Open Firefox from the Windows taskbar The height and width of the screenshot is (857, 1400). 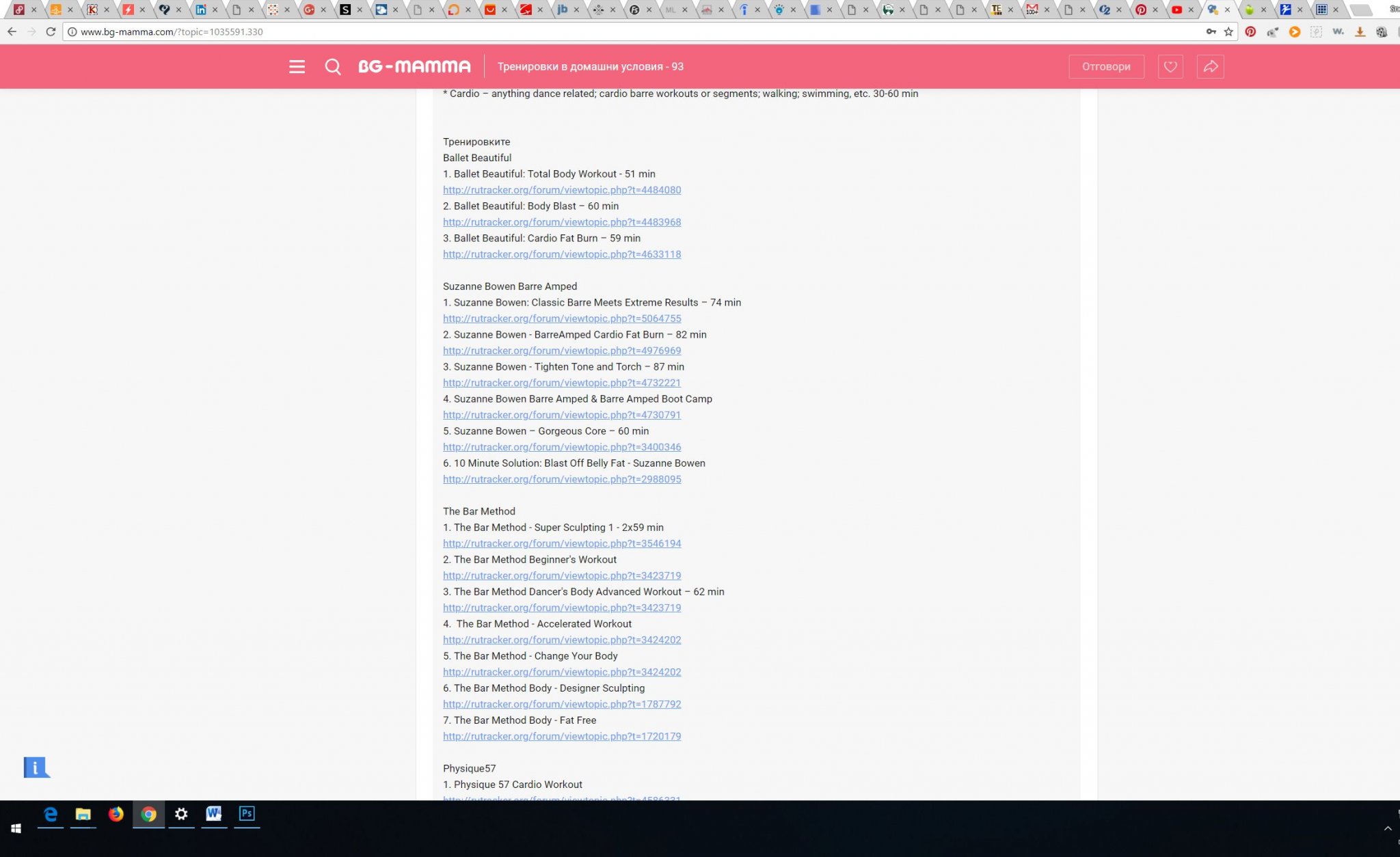click(x=116, y=813)
